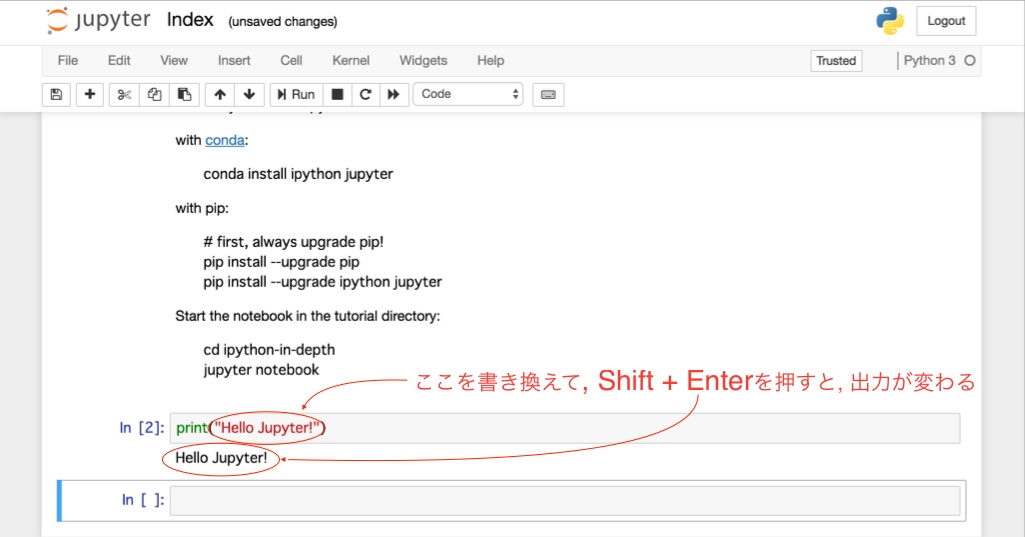Viewport: 1025px width, 537px height.
Task: Click the Python 3 kernel name
Action: [x=930, y=60]
